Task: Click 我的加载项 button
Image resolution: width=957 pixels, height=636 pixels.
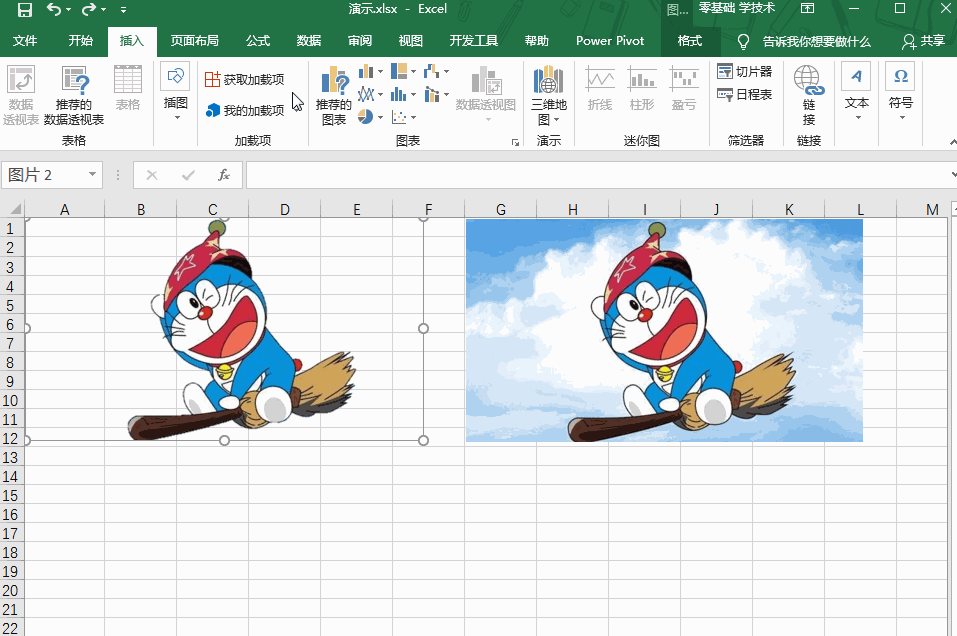Action: tap(245, 110)
